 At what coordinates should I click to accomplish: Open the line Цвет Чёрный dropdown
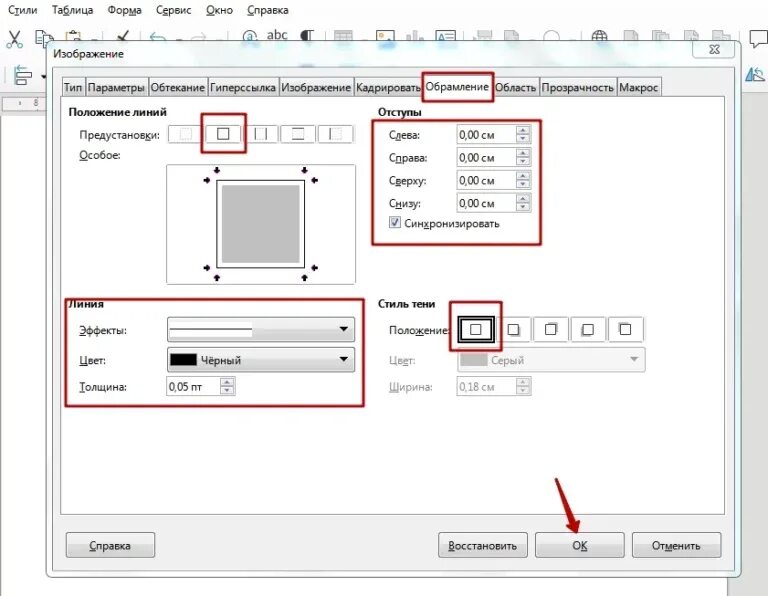261,360
